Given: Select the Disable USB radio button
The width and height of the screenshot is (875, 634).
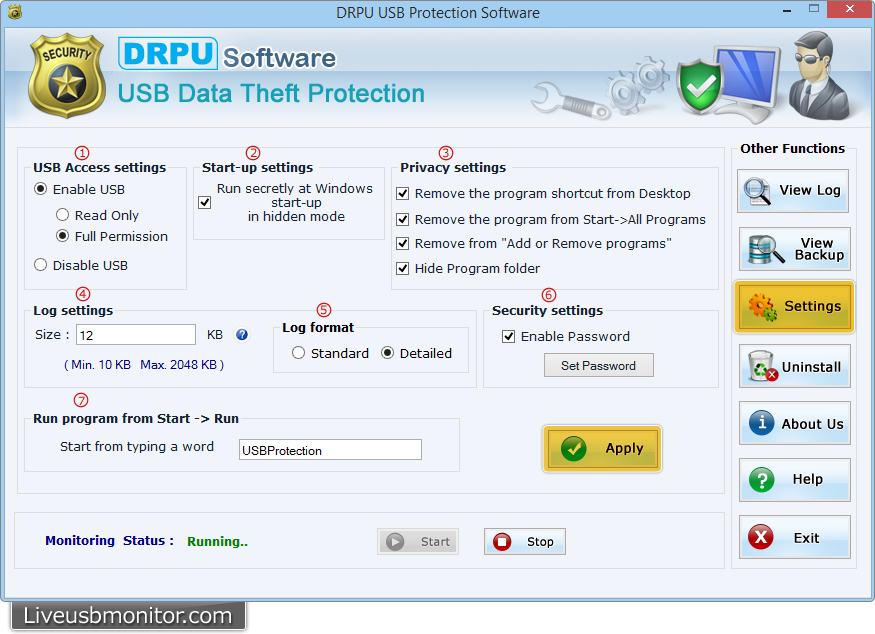Looking at the screenshot, I should pos(40,265).
